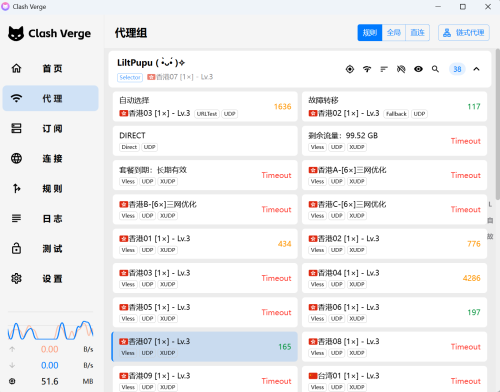Open the Rules (规则) sidebar page

pyautogui.click(x=50, y=188)
